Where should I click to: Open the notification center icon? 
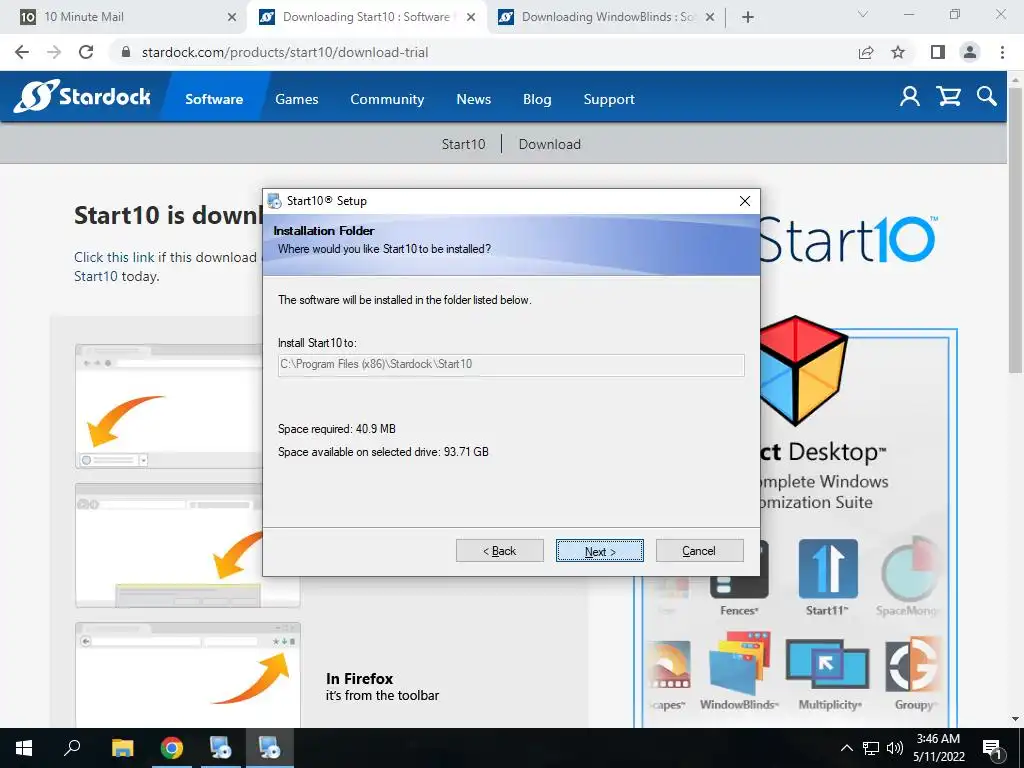tap(993, 749)
